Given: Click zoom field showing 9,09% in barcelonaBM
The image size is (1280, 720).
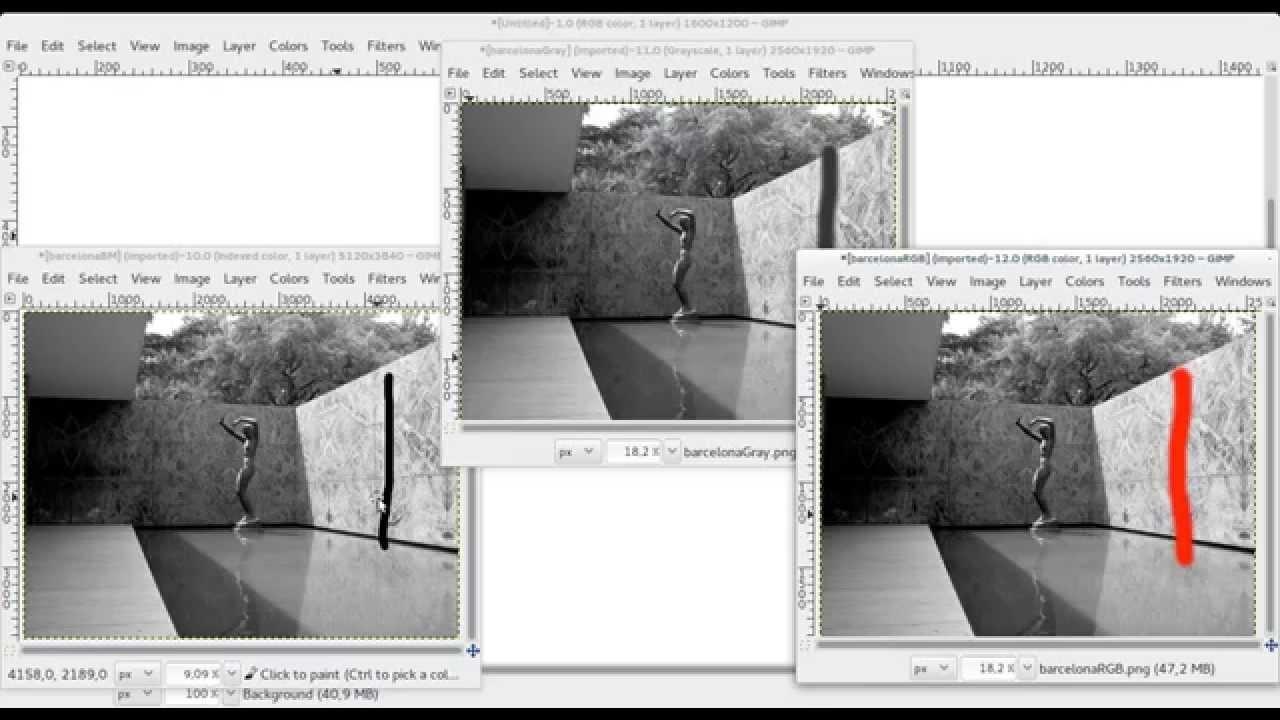Looking at the screenshot, I should [x=193, y=674].
